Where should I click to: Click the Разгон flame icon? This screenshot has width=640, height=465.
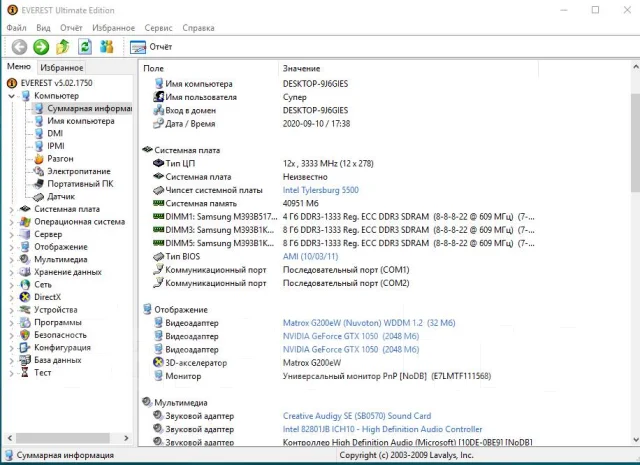point(39,159)
